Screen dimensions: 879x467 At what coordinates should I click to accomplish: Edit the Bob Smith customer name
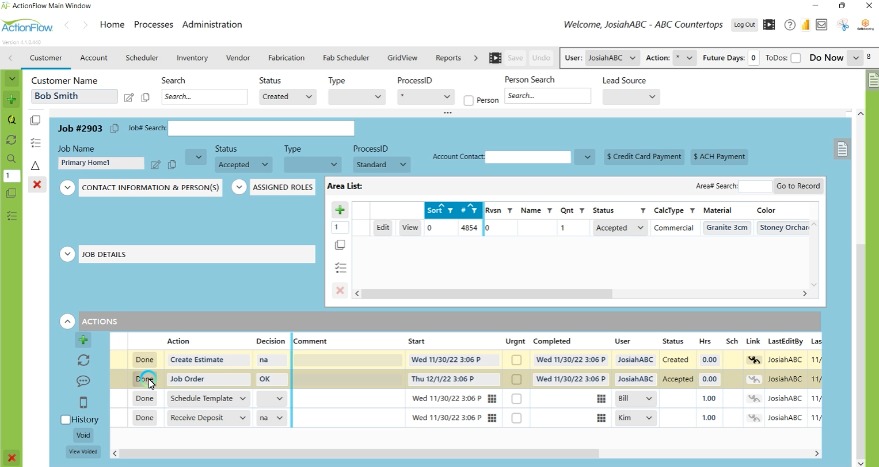[128, 98]
